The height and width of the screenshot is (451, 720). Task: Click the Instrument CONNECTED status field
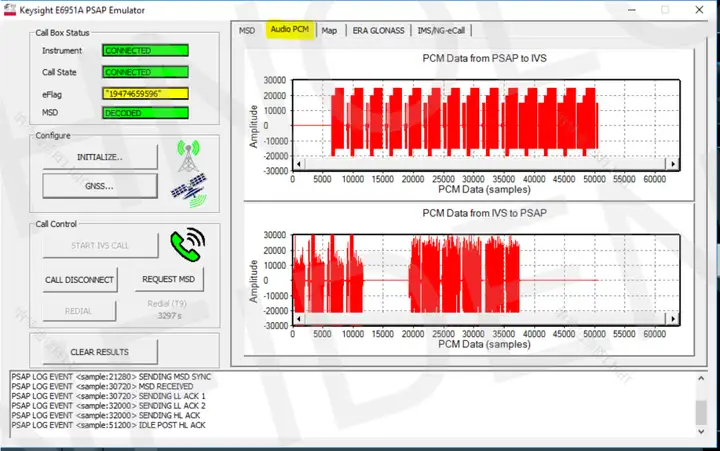tap(145, 51)
